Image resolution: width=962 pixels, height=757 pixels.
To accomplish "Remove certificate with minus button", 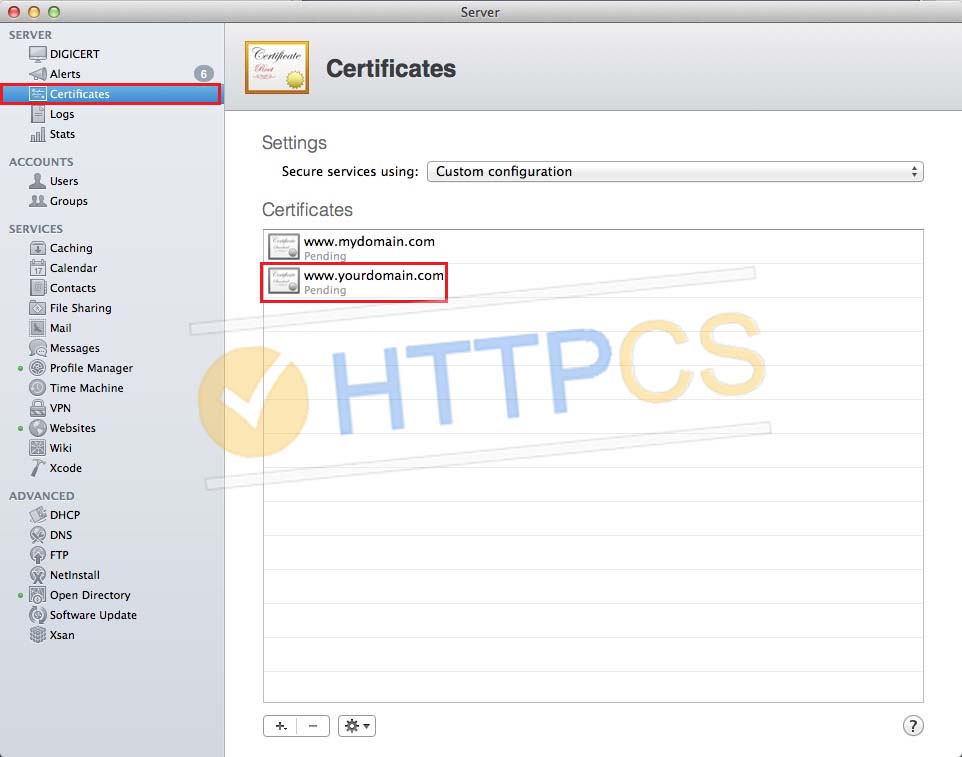I will coord(313,726).
